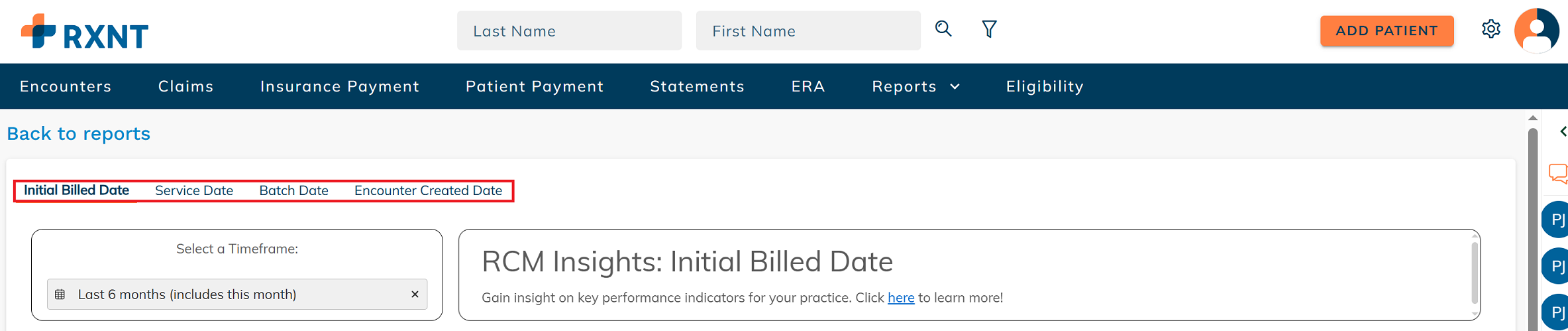Open the filter funnel icon
The width and height of the screenshot is (1568, 331).
pos(989,29)
